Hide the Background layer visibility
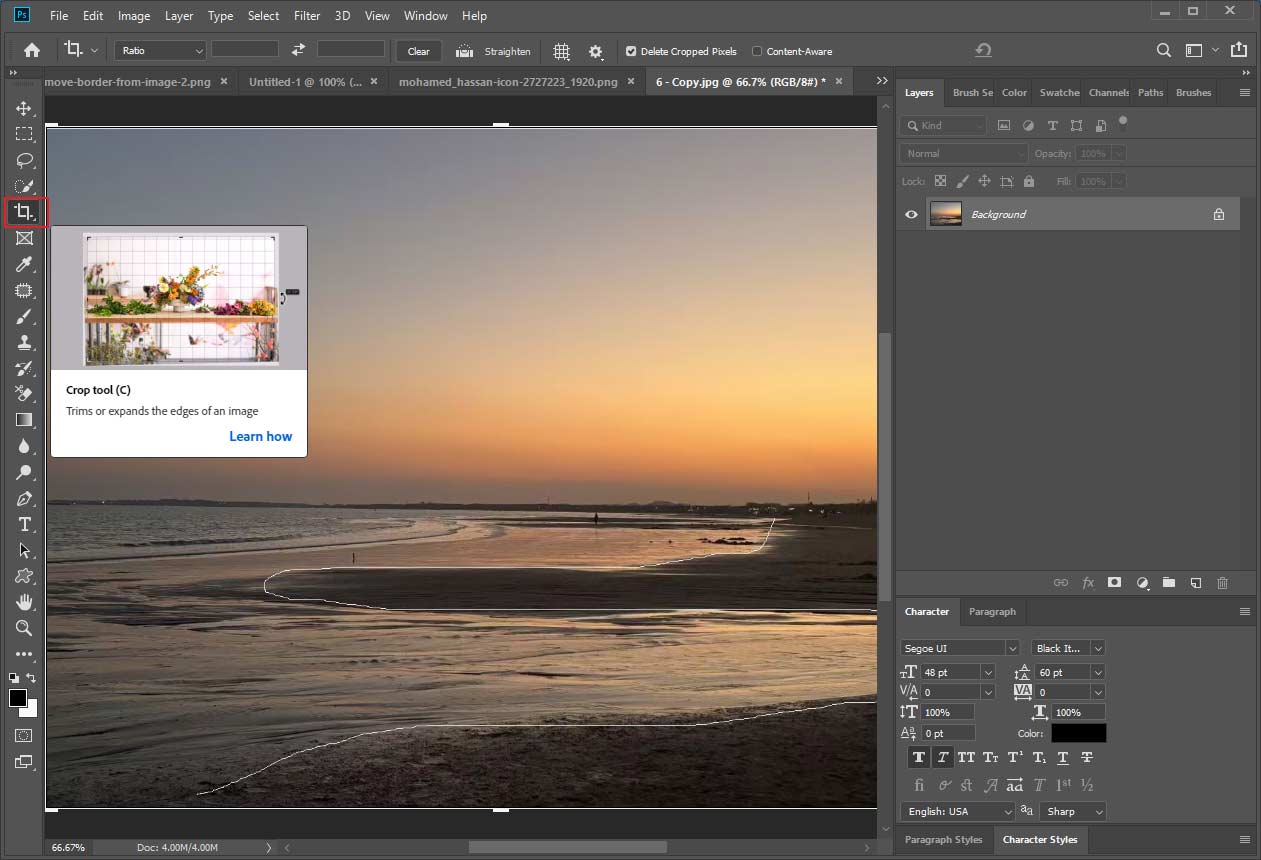Image resolution: width=1261 pixels, height=860 pixels. point(910,214)
